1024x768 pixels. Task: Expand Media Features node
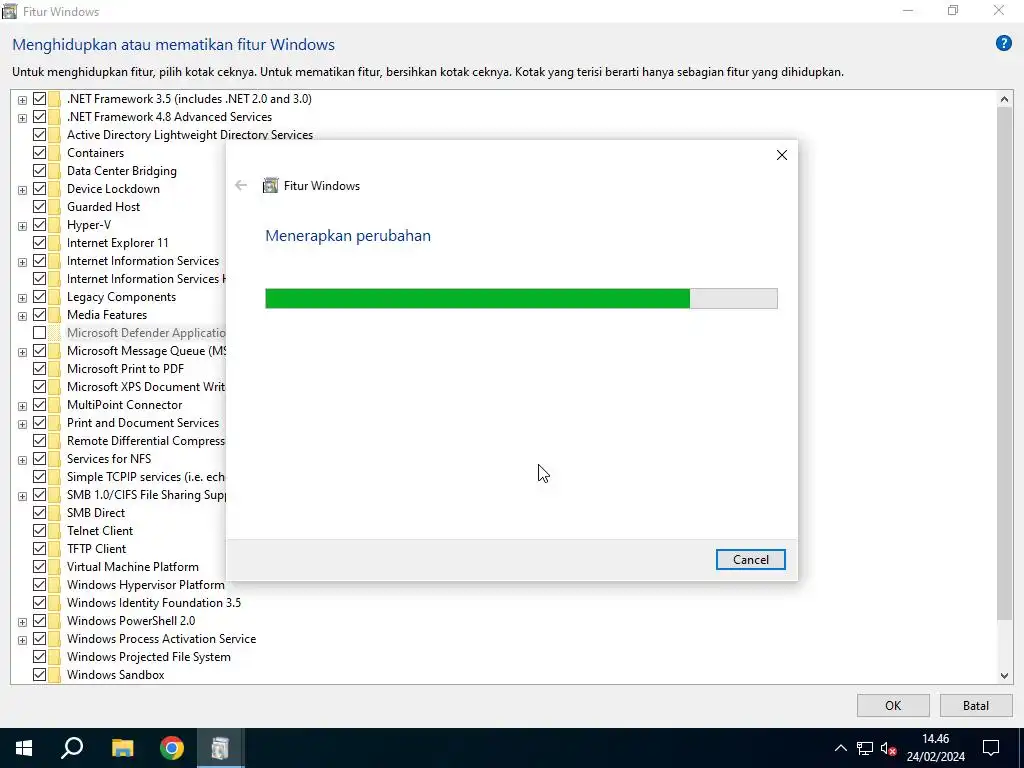[x=22, y=316]
